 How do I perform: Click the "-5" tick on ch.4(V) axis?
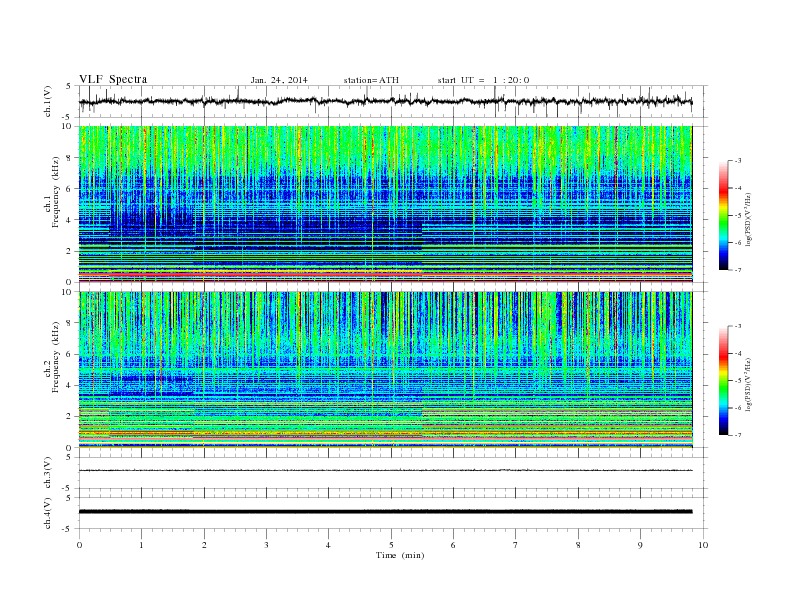coord(68,529)
